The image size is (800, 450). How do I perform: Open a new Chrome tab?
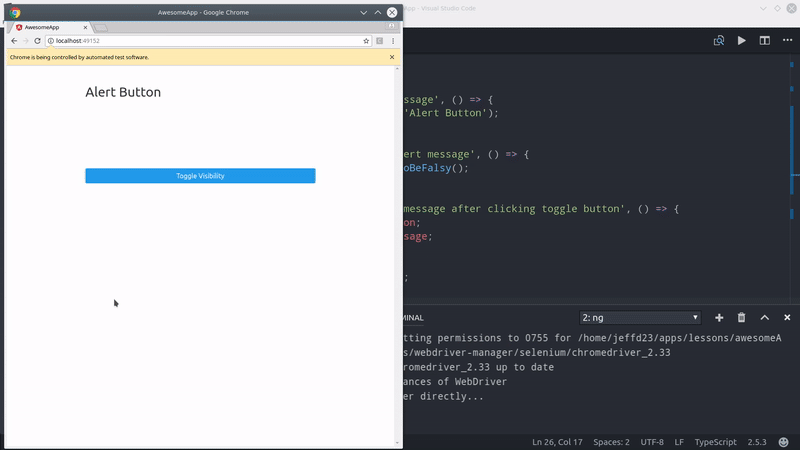[x=101, y=27]
